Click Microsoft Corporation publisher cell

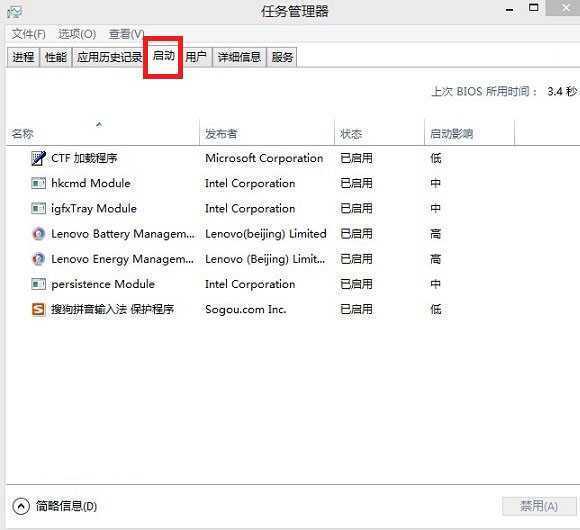point(264,158)
